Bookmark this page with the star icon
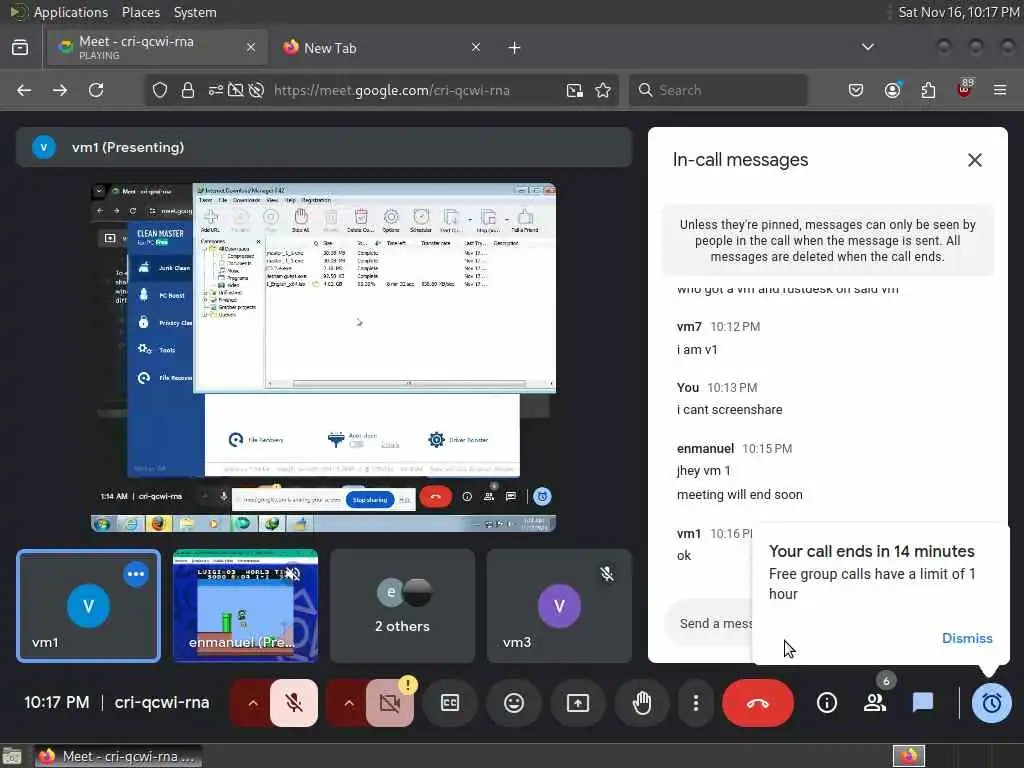The image size is (1024, 768). 603,90
